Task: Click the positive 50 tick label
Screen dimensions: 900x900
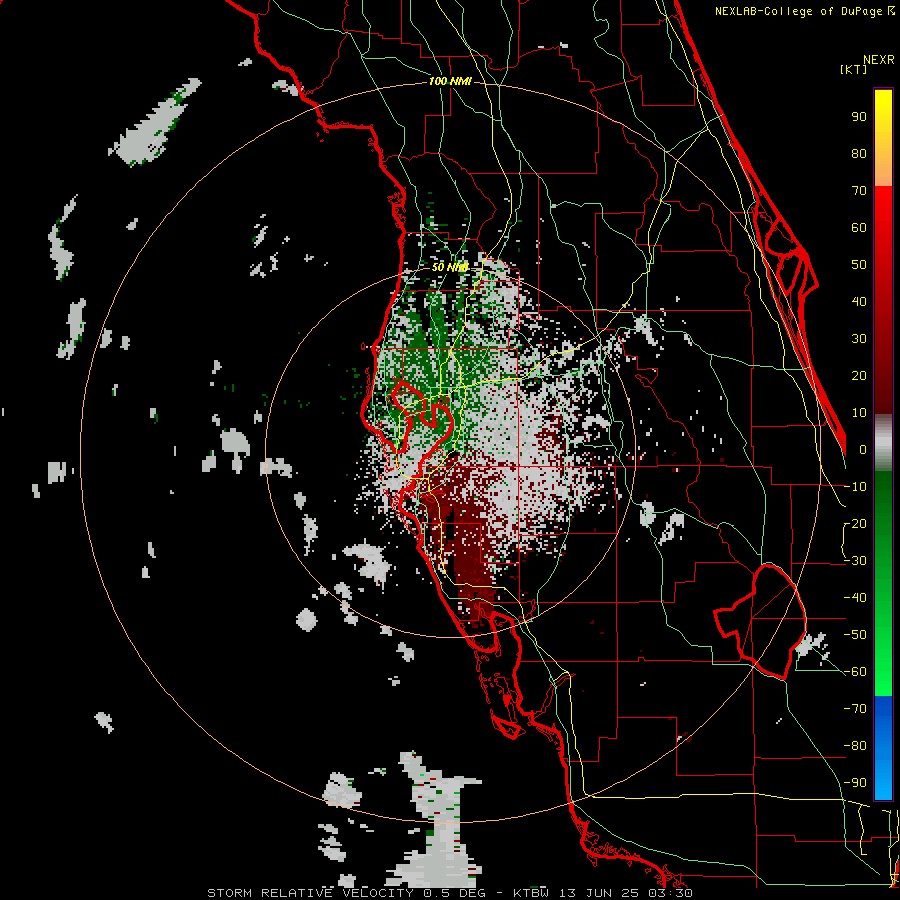Action: 859,265
